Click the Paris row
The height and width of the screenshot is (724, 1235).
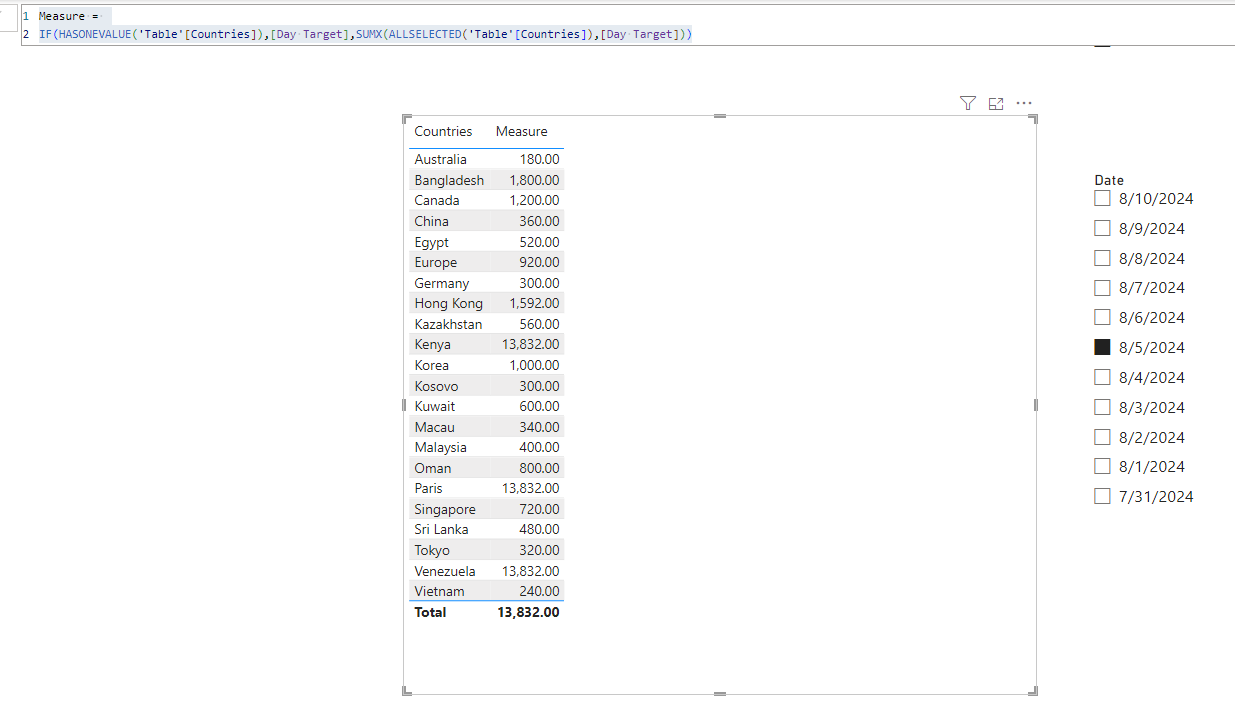point(486,488)
